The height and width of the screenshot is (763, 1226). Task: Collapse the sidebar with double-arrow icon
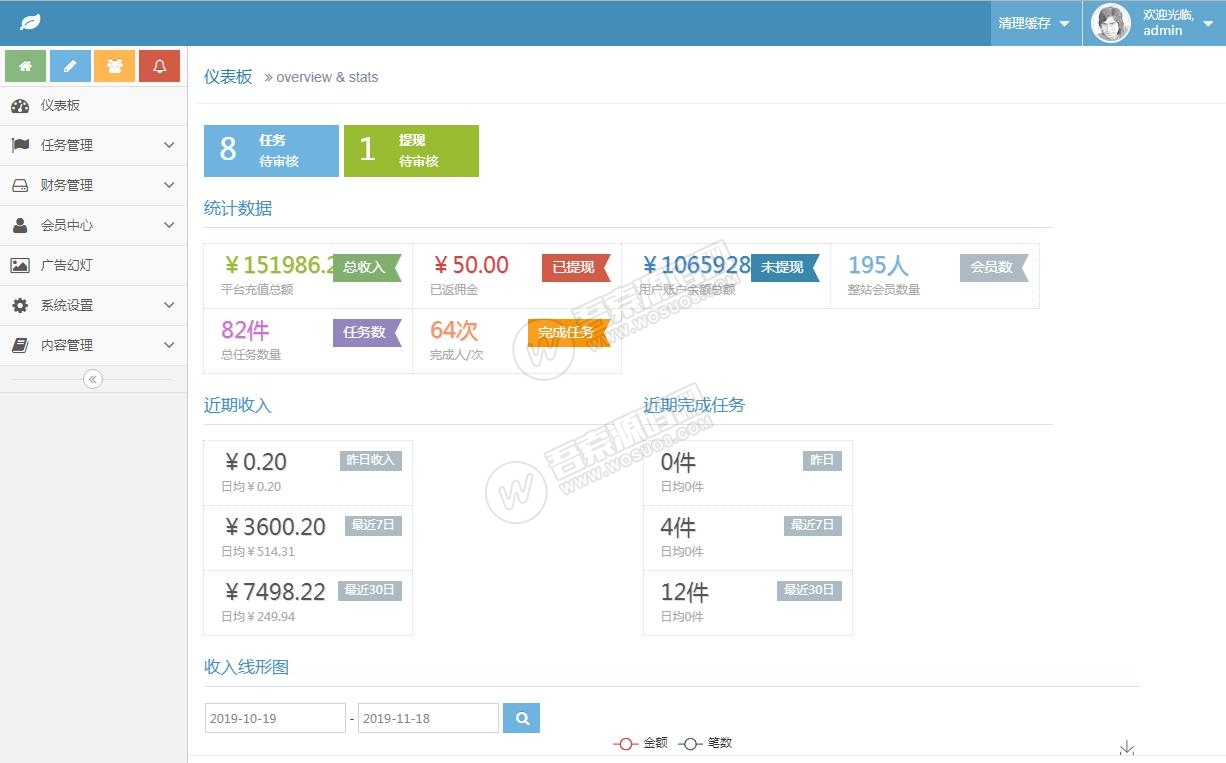coord(93,379)
